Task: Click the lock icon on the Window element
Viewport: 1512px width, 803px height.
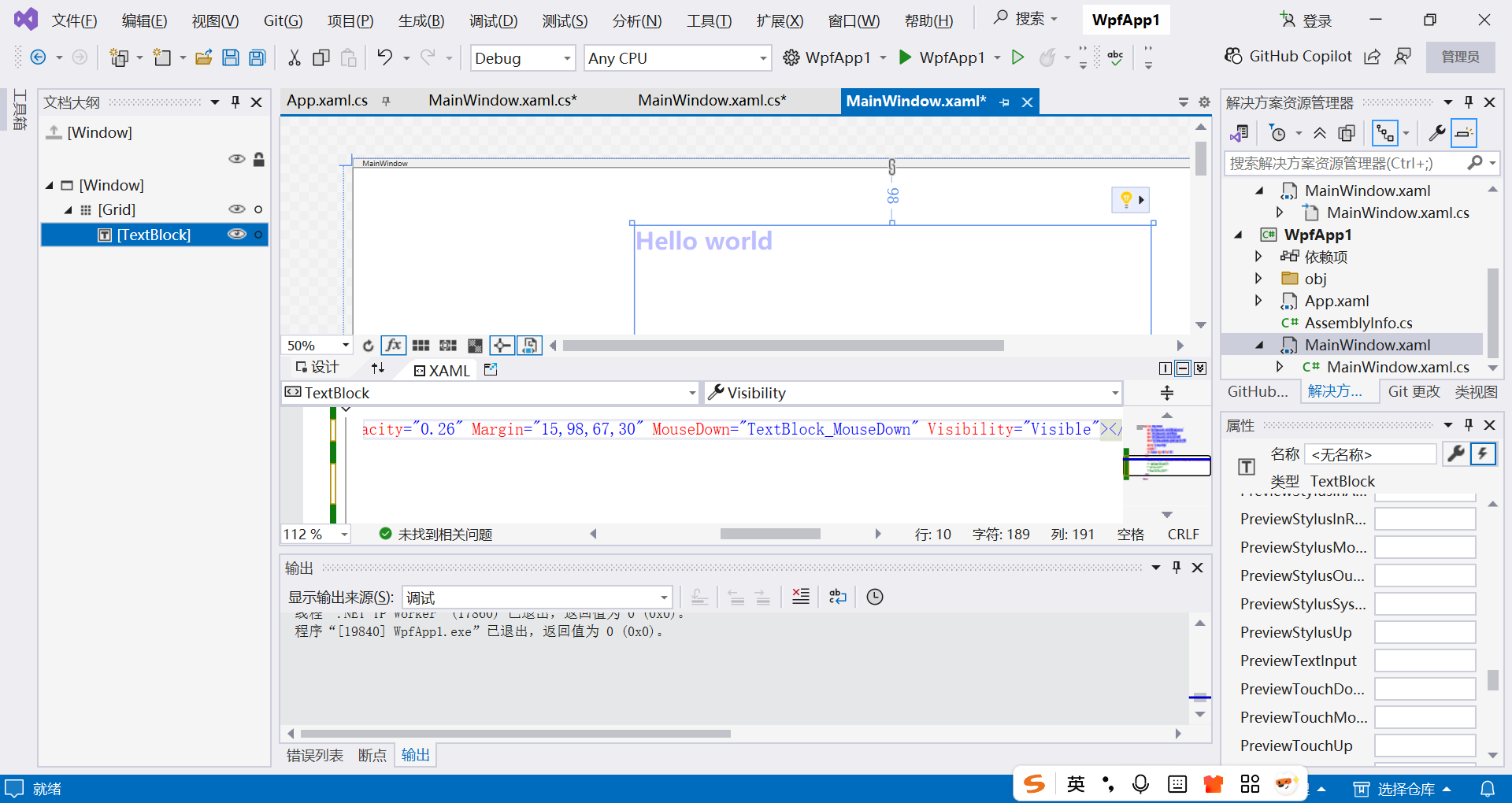Action: pyautogui.click(x=259, y=158)
